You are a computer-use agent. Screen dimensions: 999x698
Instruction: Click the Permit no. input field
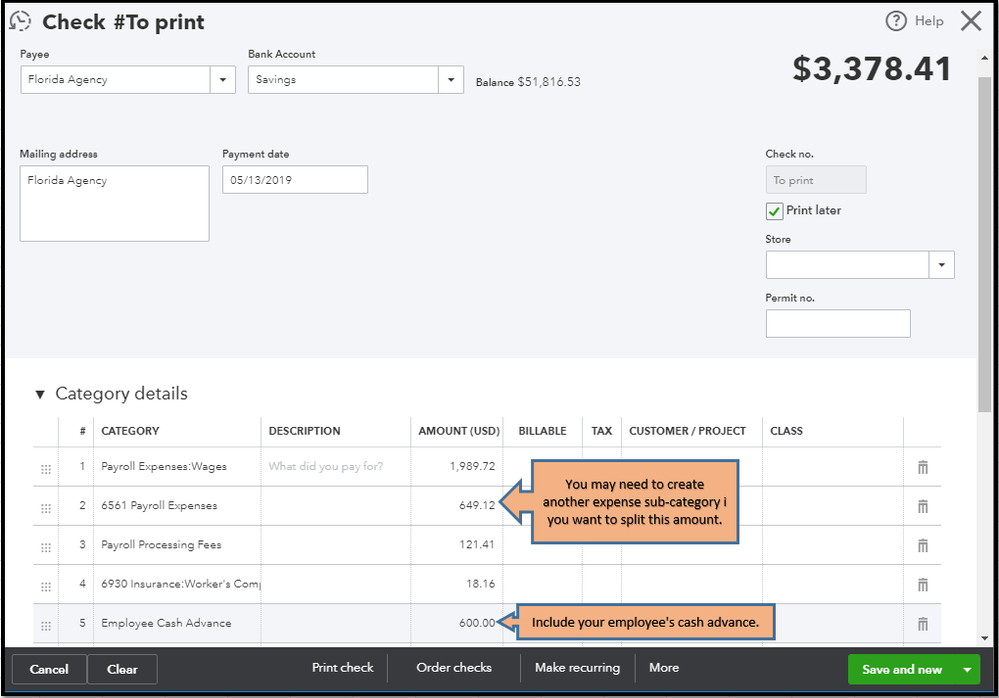(838, 324)
